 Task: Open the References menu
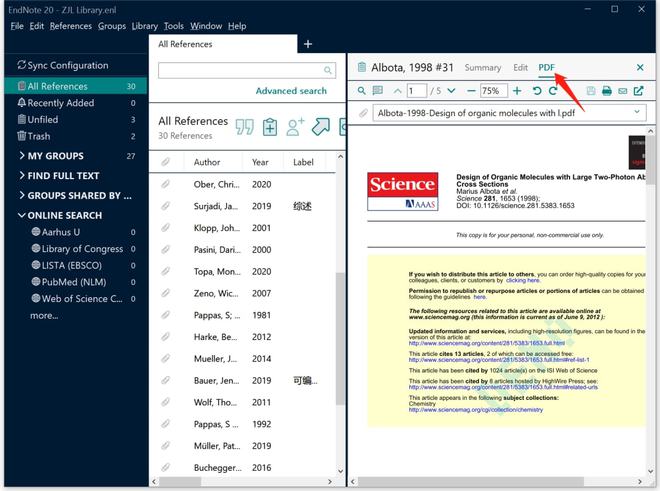click(x=70, y=26)
